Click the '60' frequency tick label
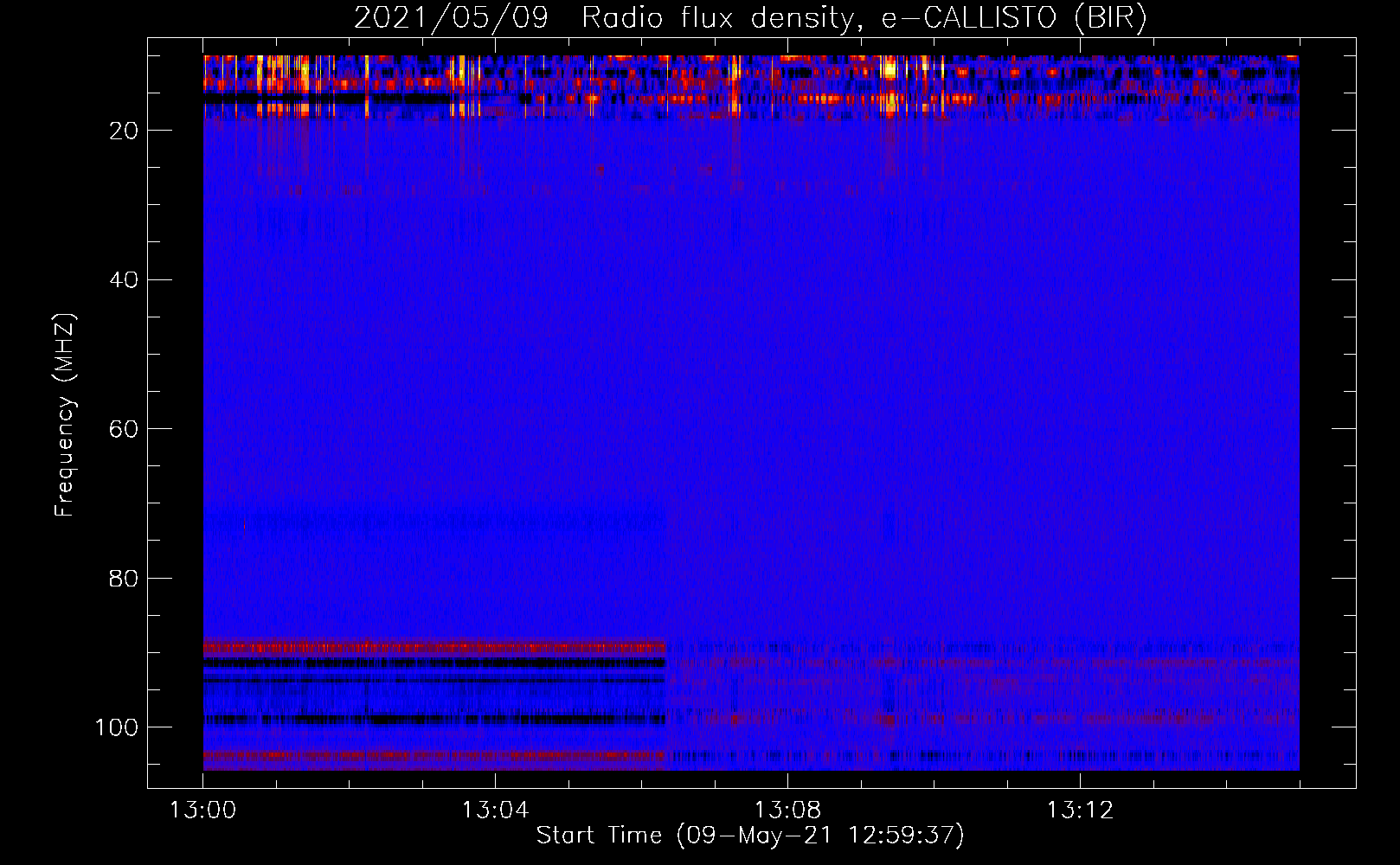This screenshot has width=1400, height=865. [124, 429]
